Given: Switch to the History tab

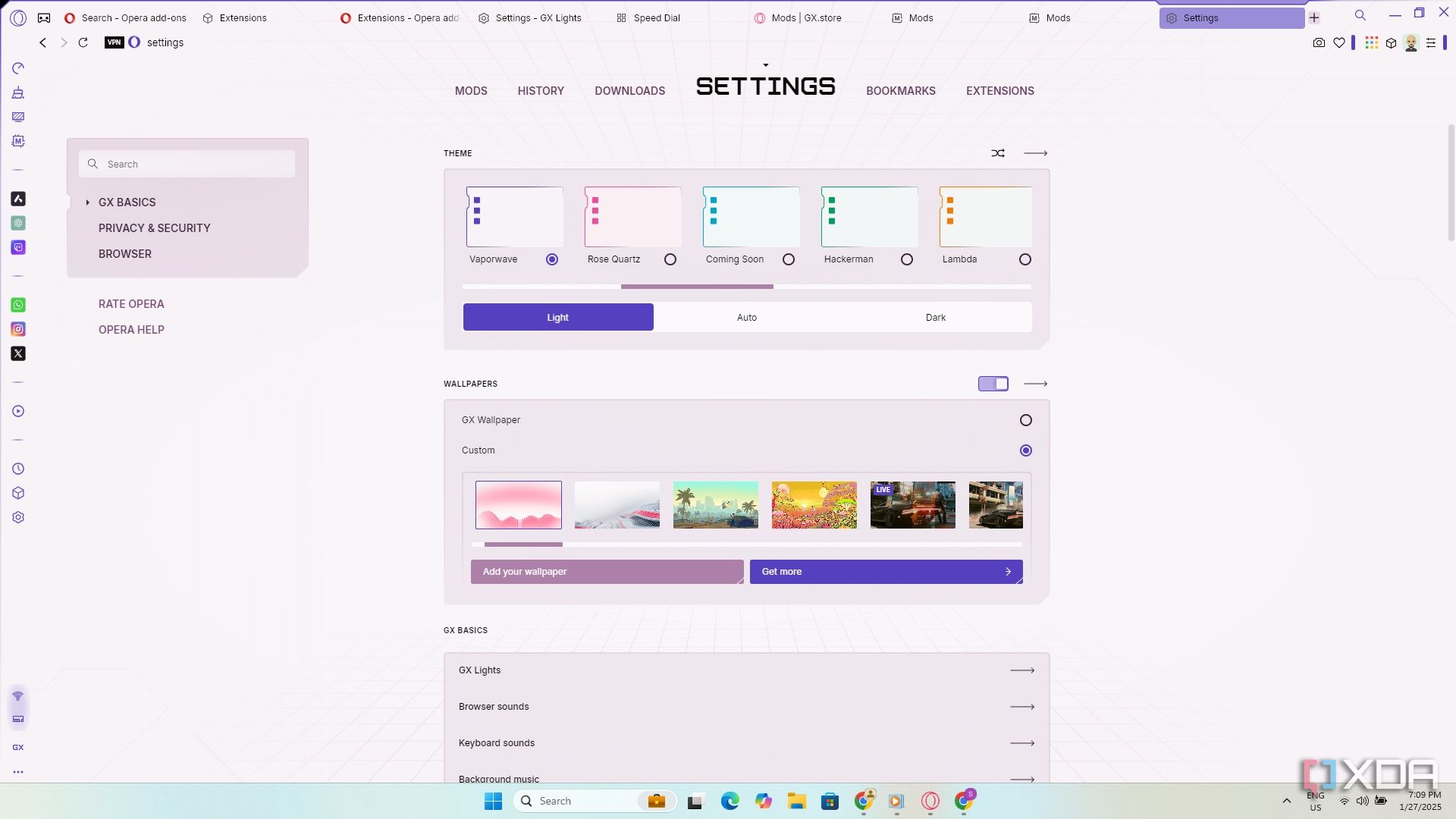Looking at the screenshot, I should pos(541,90).
